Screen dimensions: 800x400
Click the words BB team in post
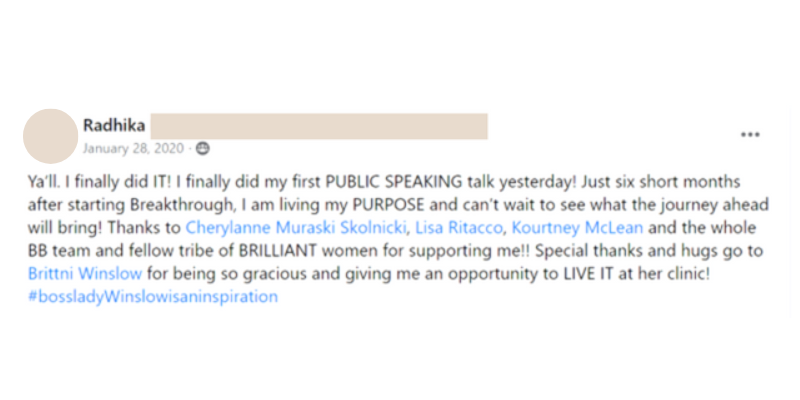point(55,251)
